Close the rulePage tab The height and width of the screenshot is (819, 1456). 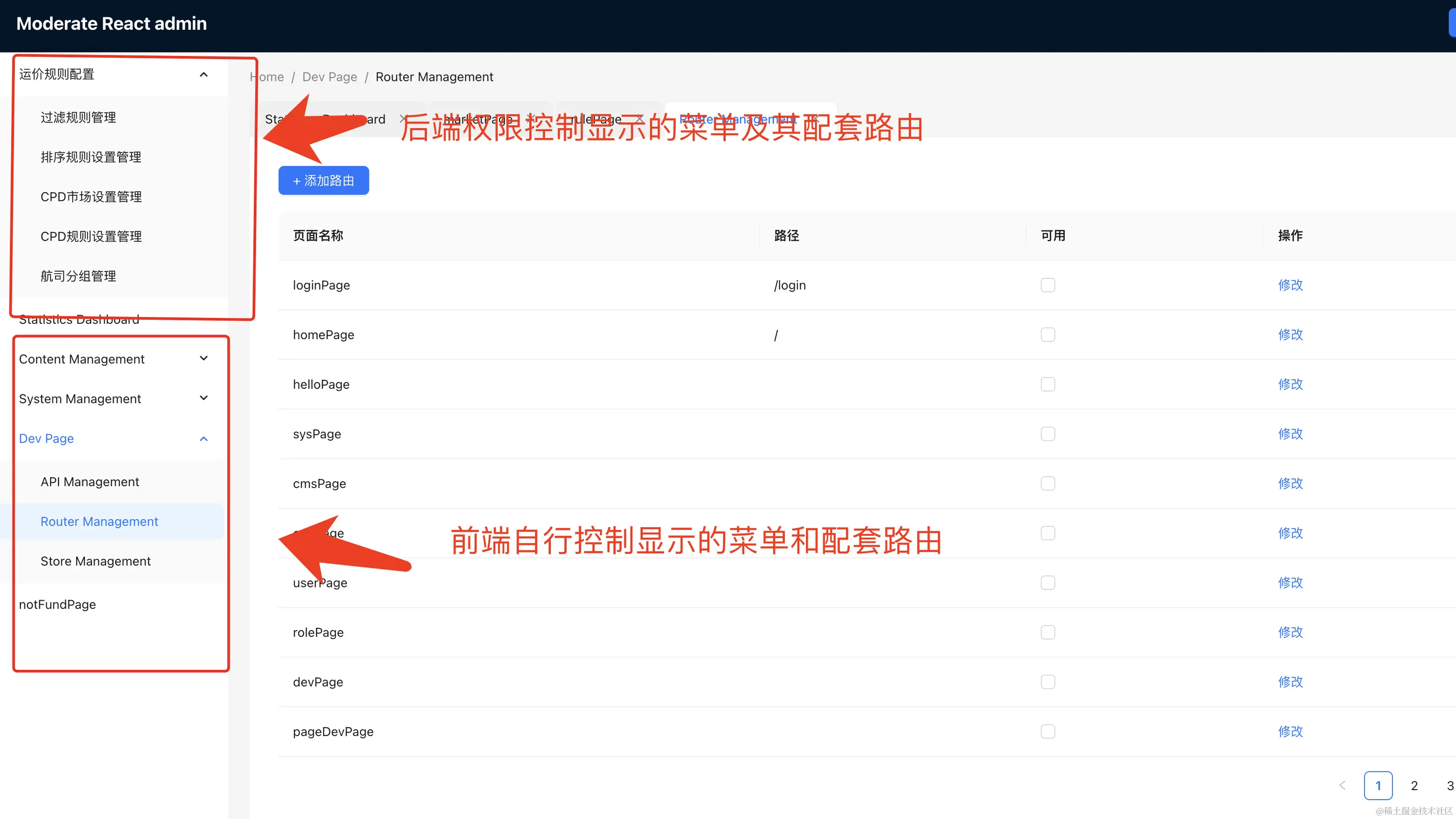[639, 119]
